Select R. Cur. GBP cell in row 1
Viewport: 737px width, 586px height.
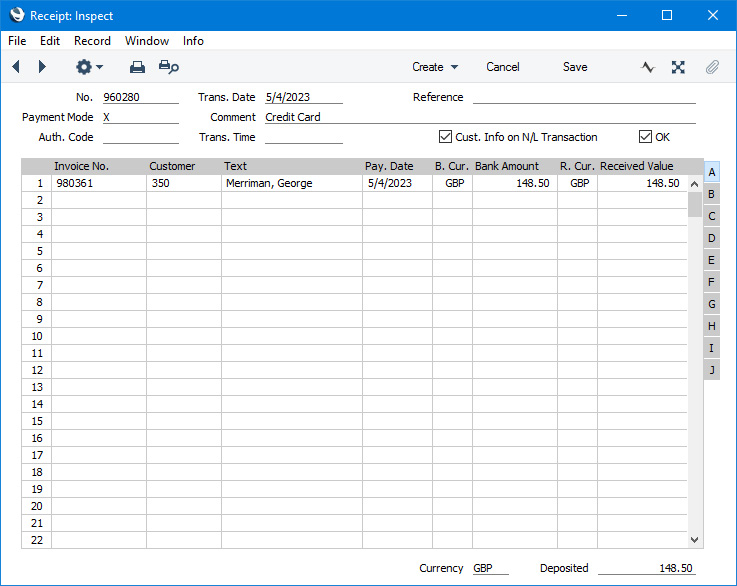pyautogui.click(x=577, y=183)
